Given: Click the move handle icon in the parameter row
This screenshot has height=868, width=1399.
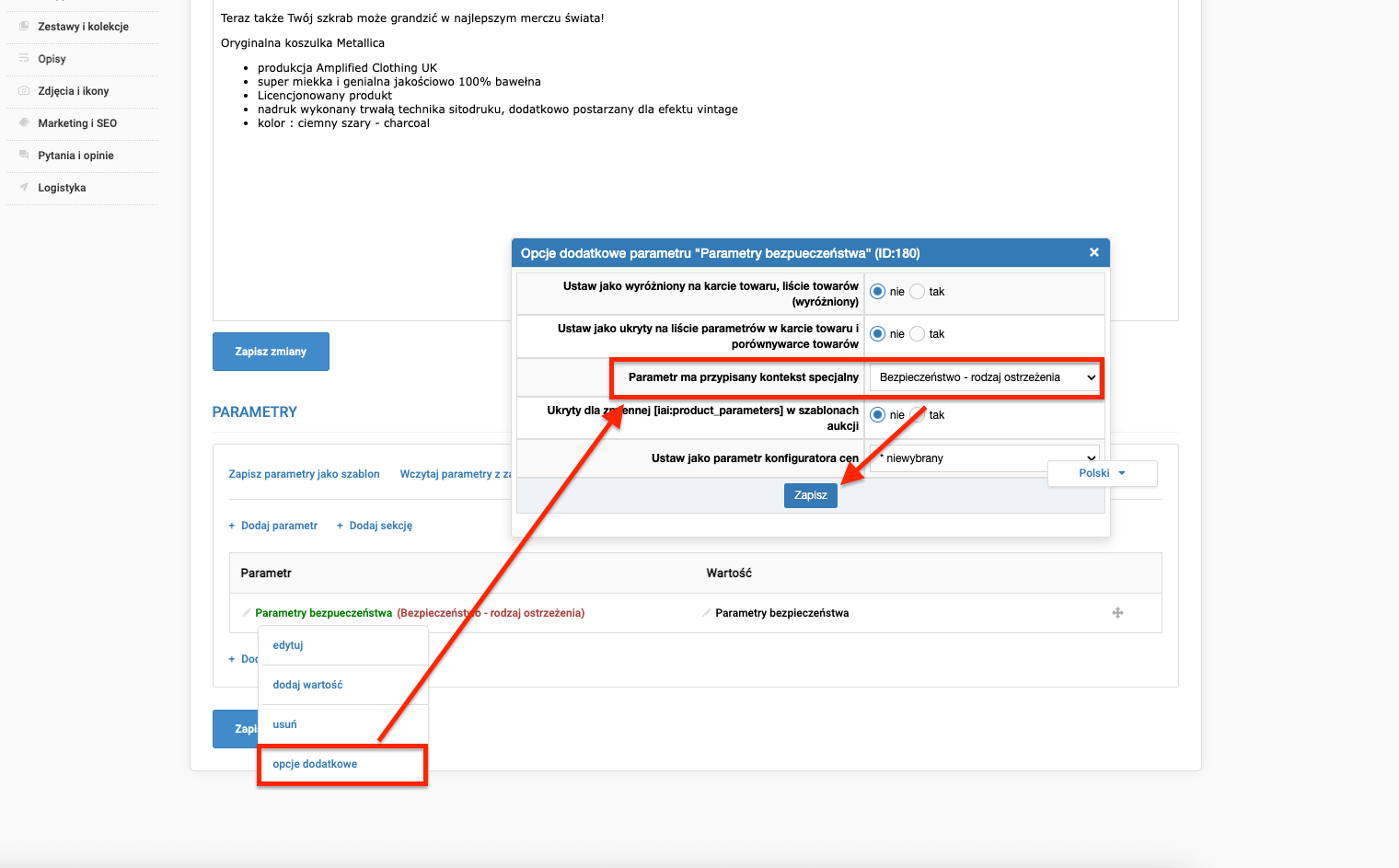Looking at the screenshot, I should pos(1117,613).
